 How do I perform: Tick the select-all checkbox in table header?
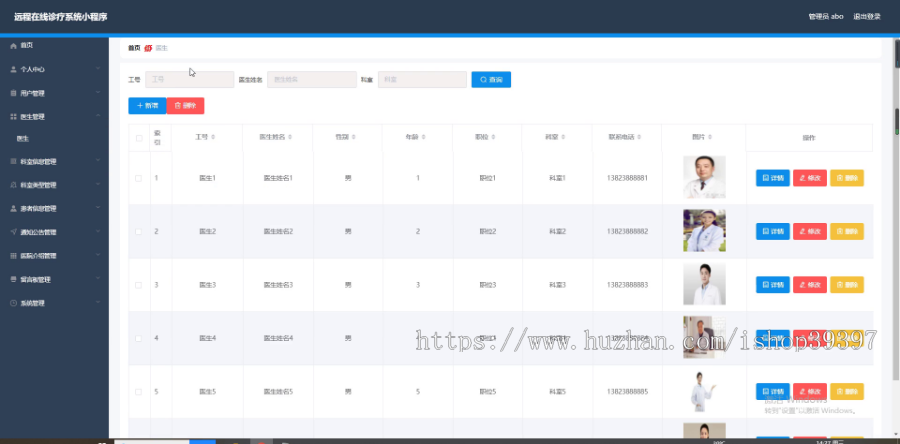click(x=139, y=138)
